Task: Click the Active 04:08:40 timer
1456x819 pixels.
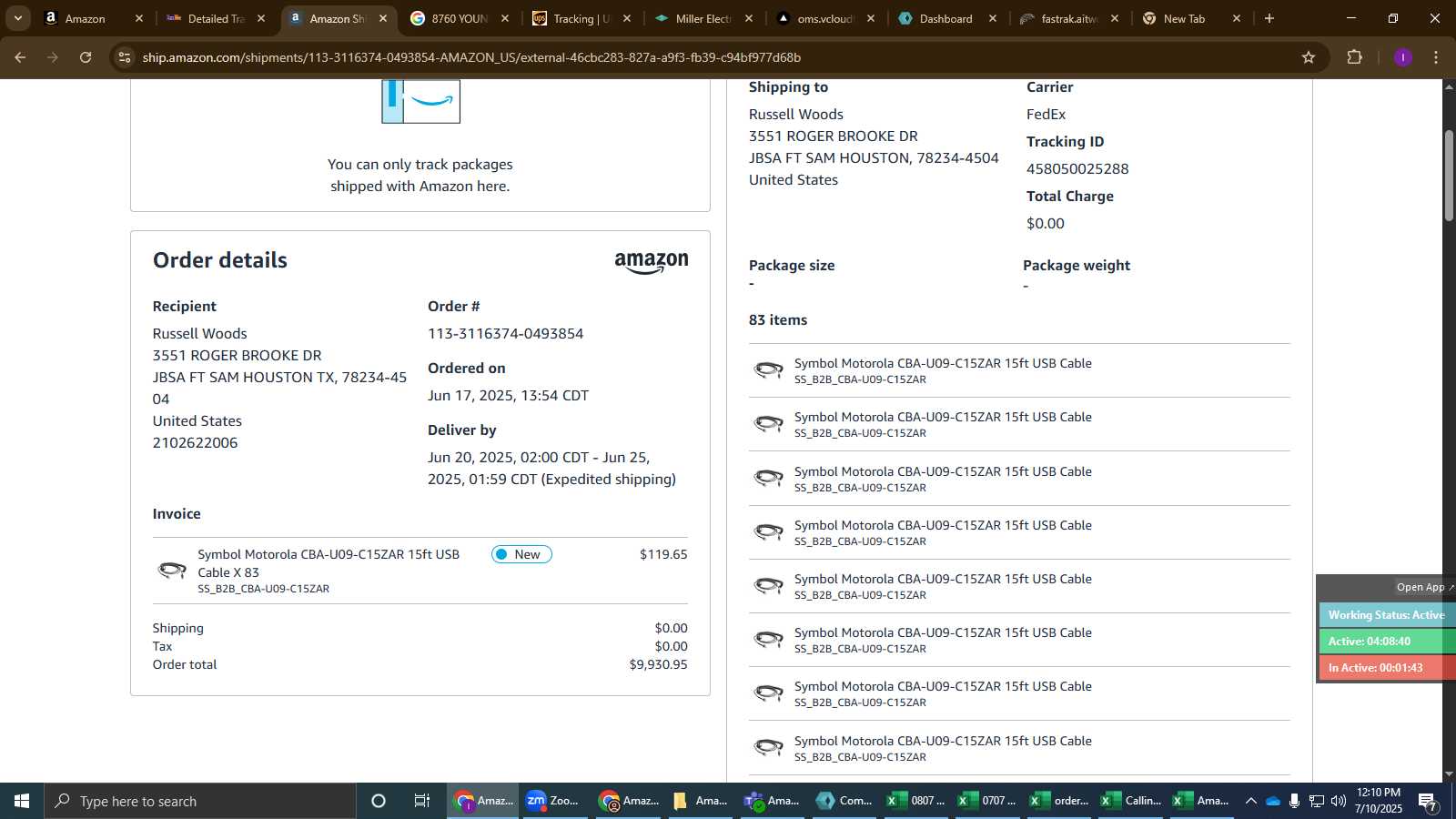Action: [x=1387, y=642]
